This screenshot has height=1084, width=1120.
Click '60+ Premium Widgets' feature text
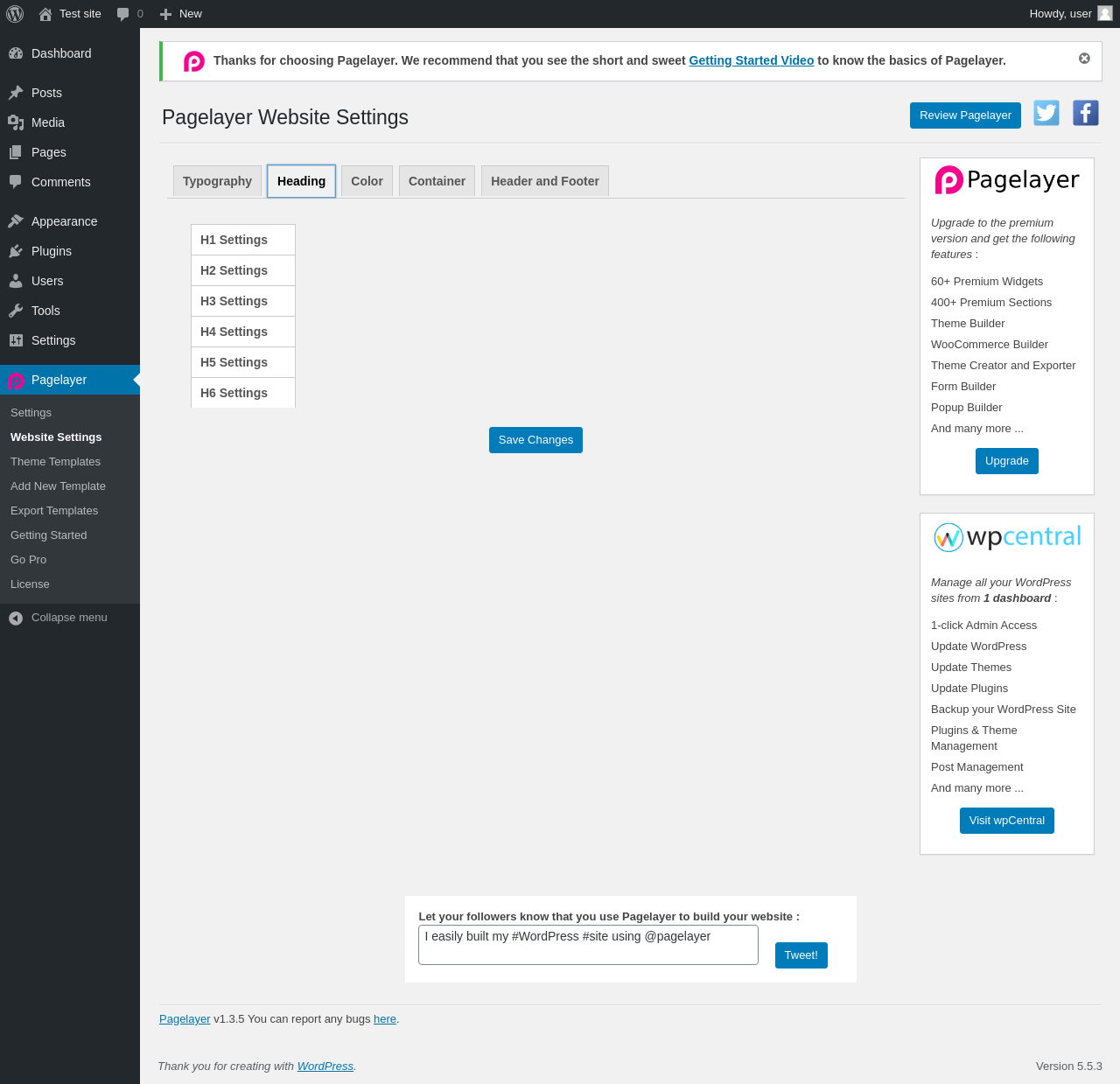(x=987, y=282)
